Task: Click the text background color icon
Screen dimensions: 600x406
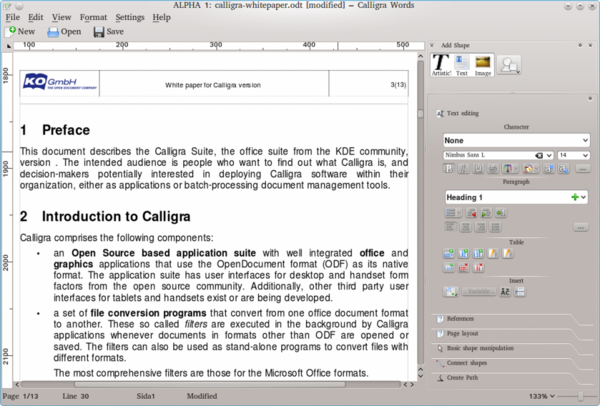Action: pyautogui.click(x=528, y=168)
